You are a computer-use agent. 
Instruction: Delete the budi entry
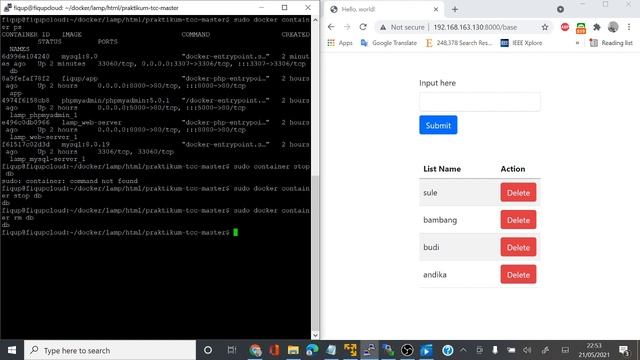click(518, 247)
